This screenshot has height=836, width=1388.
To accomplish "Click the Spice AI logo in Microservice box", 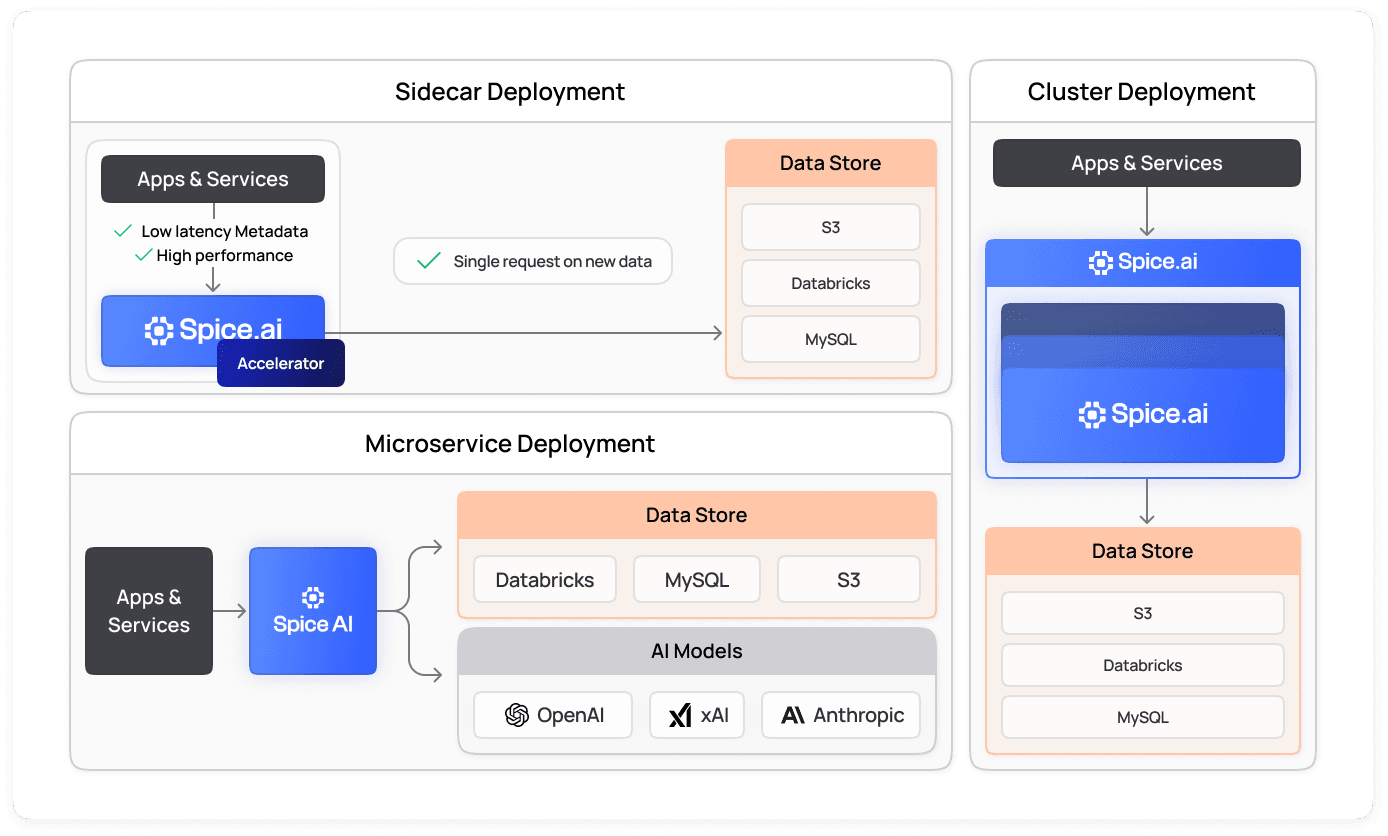I will [313, 598].
